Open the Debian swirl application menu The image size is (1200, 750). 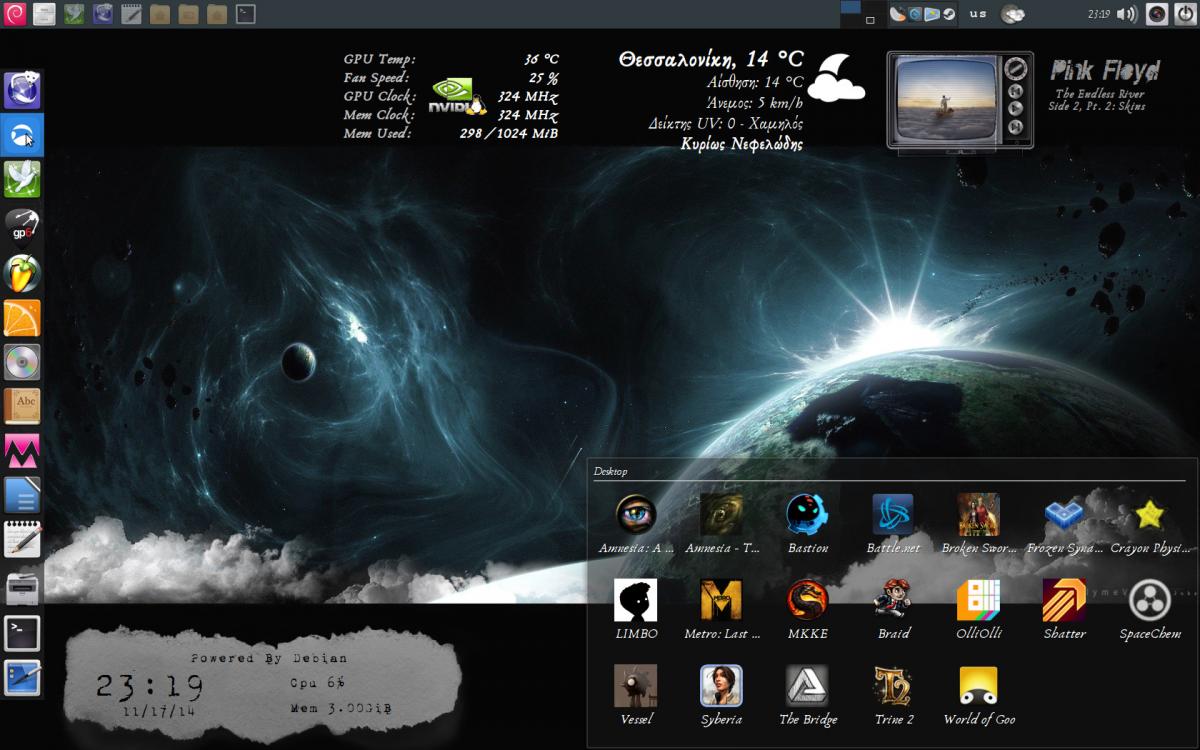click(15, 14)
